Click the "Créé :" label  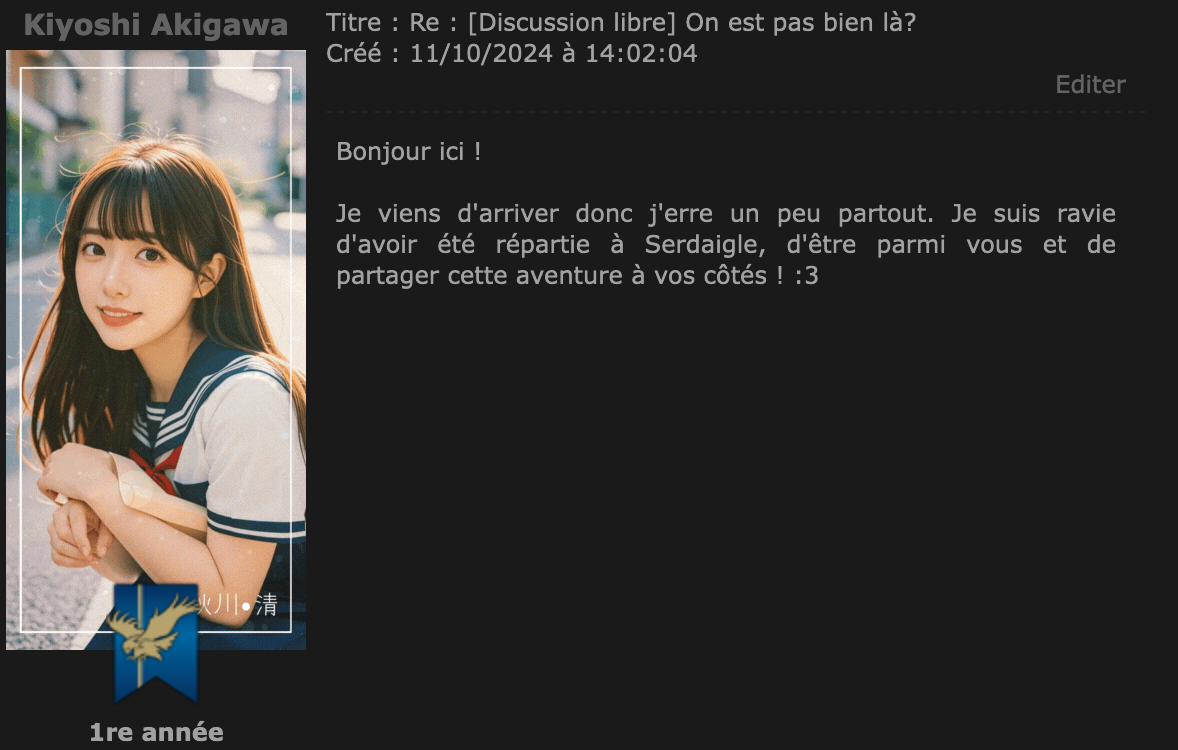tap(362, 53)
